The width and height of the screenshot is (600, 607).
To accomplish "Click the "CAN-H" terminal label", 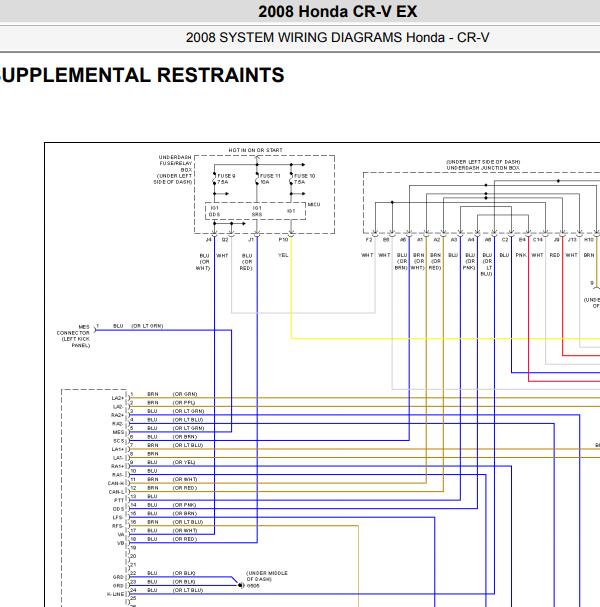I will (116, 484).
